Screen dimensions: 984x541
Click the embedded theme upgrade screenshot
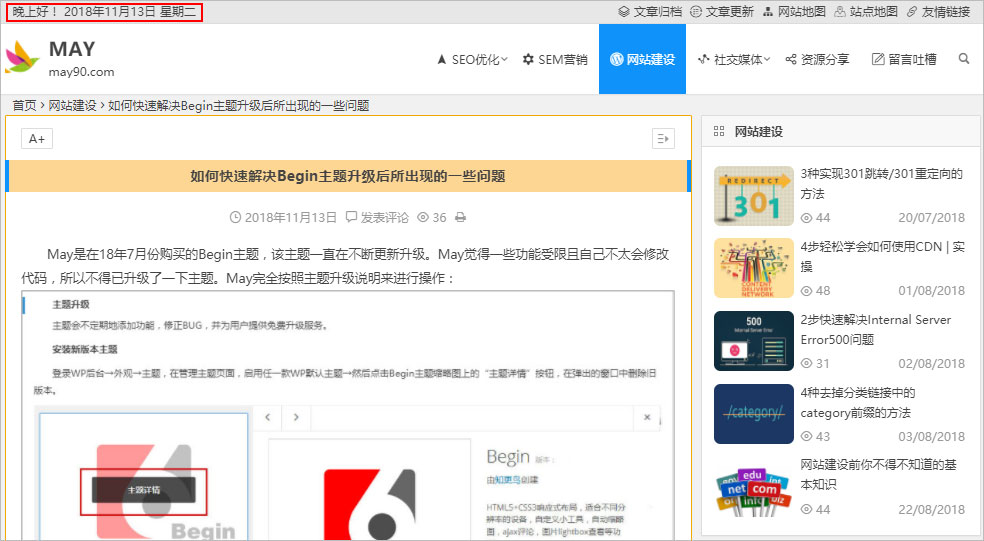coord(348,415)
